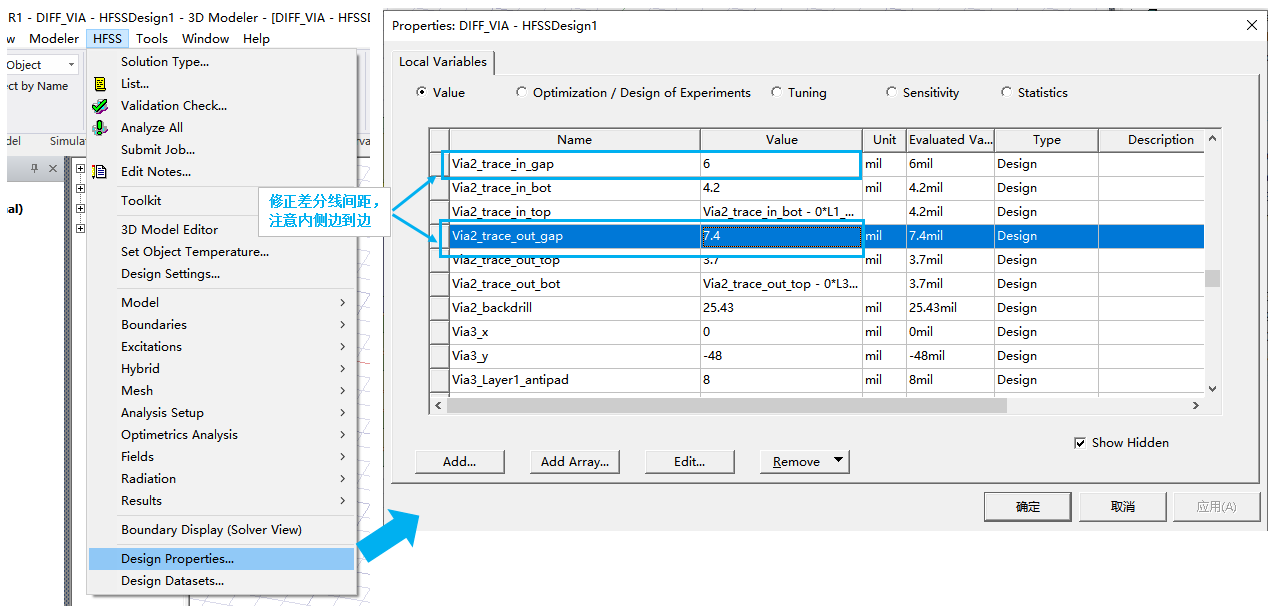The width and height of the screenshot is (1273, 606).
Task: Expand the Optimetrics Analysis submenu
Action: tap(342, 435)
